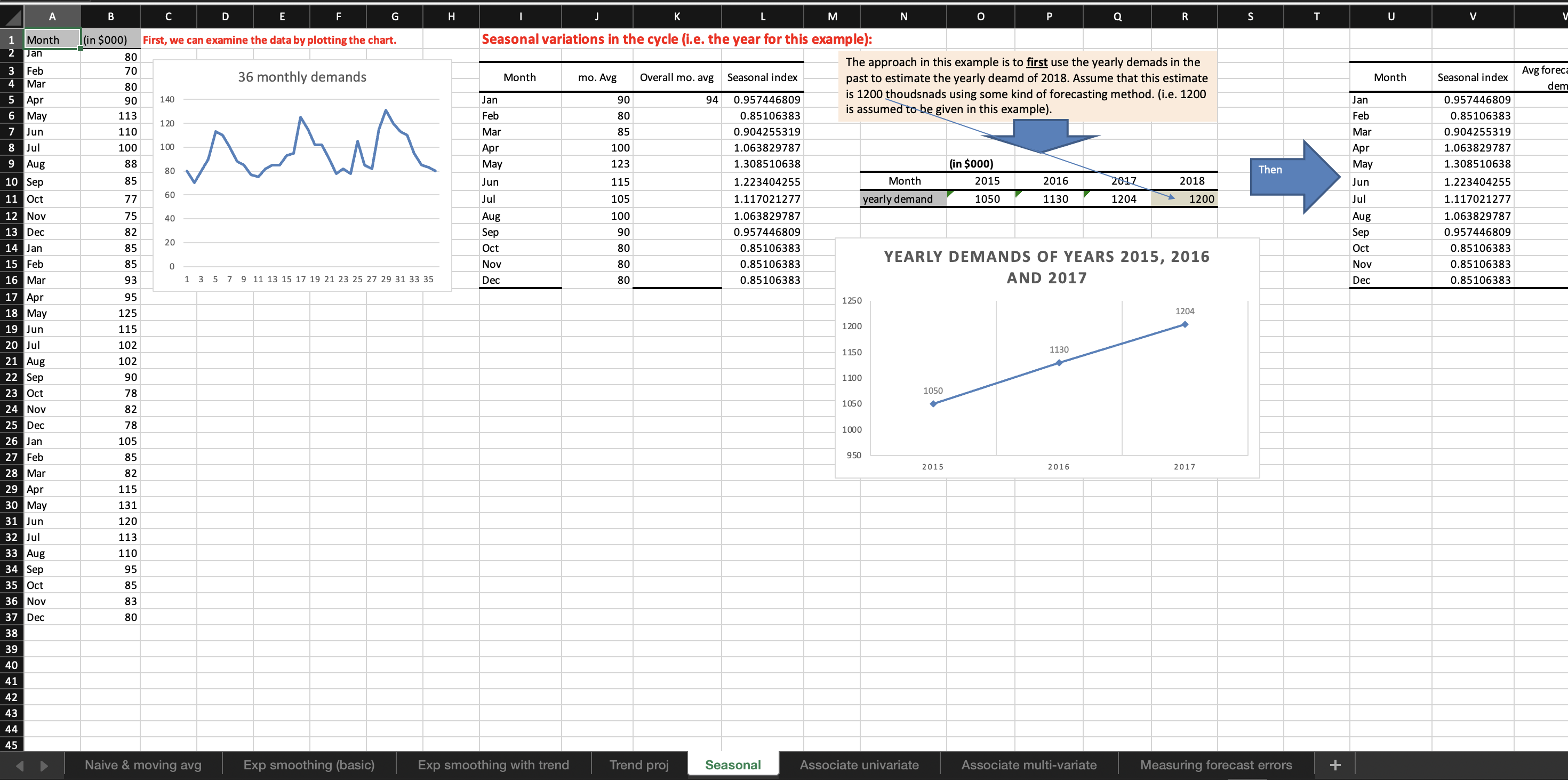Select row 18 header
The image size is (1568, 780).
point(12,313)
